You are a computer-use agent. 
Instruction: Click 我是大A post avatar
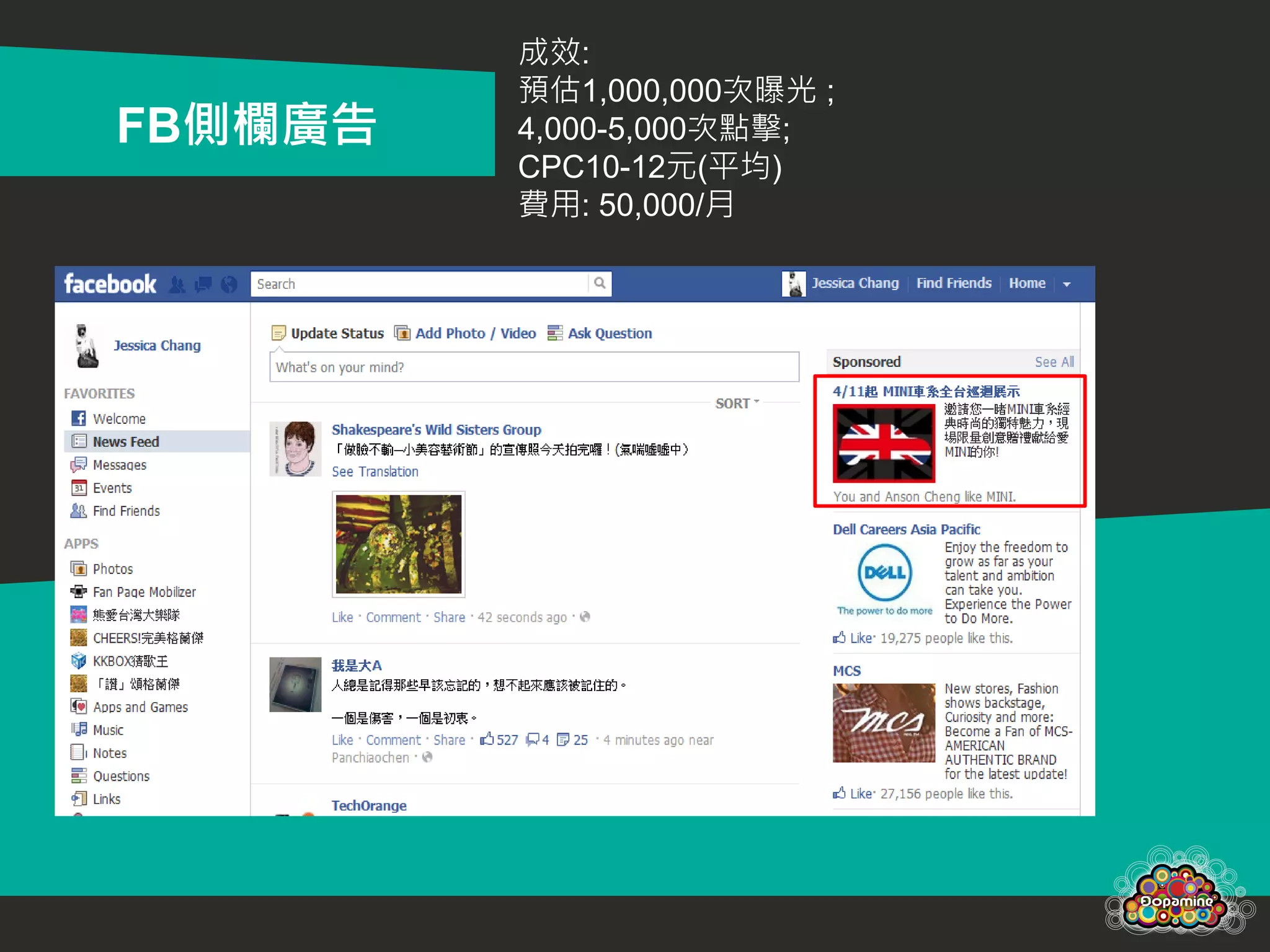295,684
